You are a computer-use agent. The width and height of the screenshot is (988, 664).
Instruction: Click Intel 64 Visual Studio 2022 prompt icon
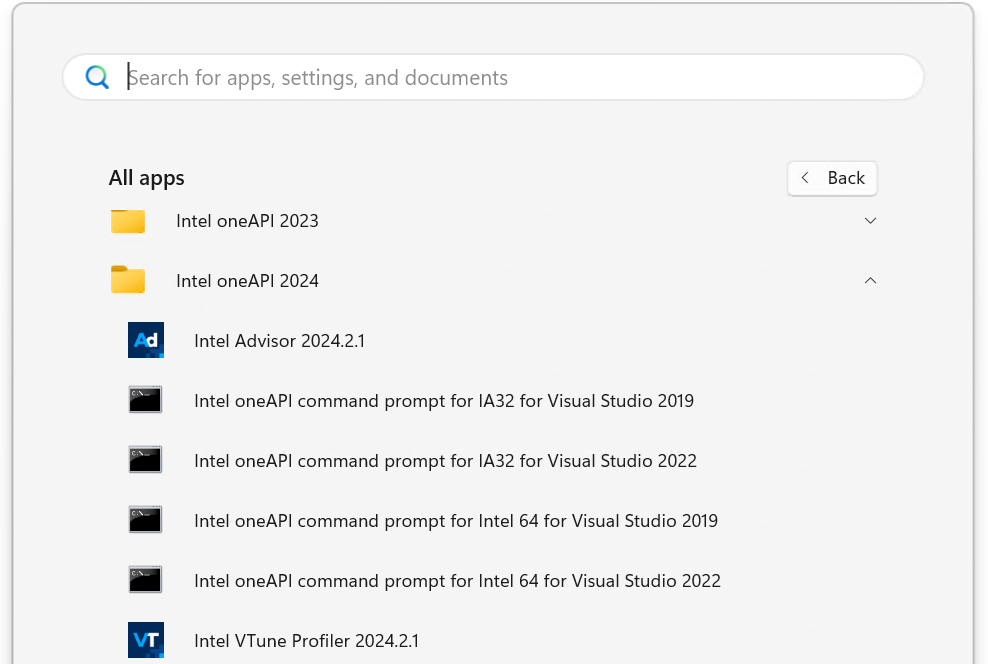(146, 580)
